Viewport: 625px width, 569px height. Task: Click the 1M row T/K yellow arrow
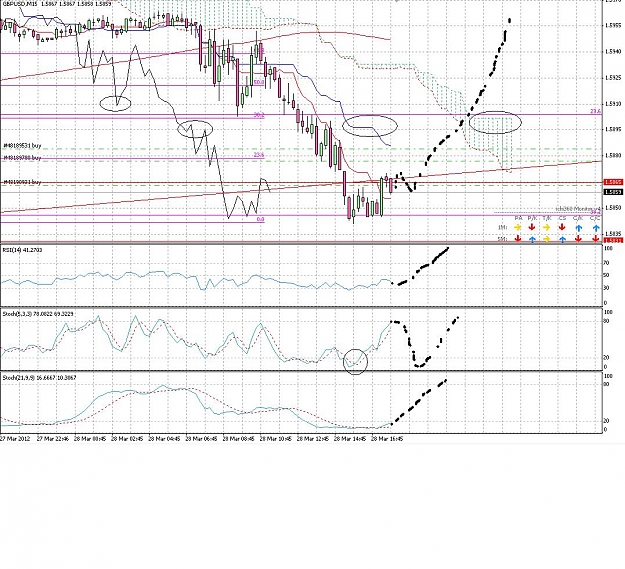coord(547,228)
